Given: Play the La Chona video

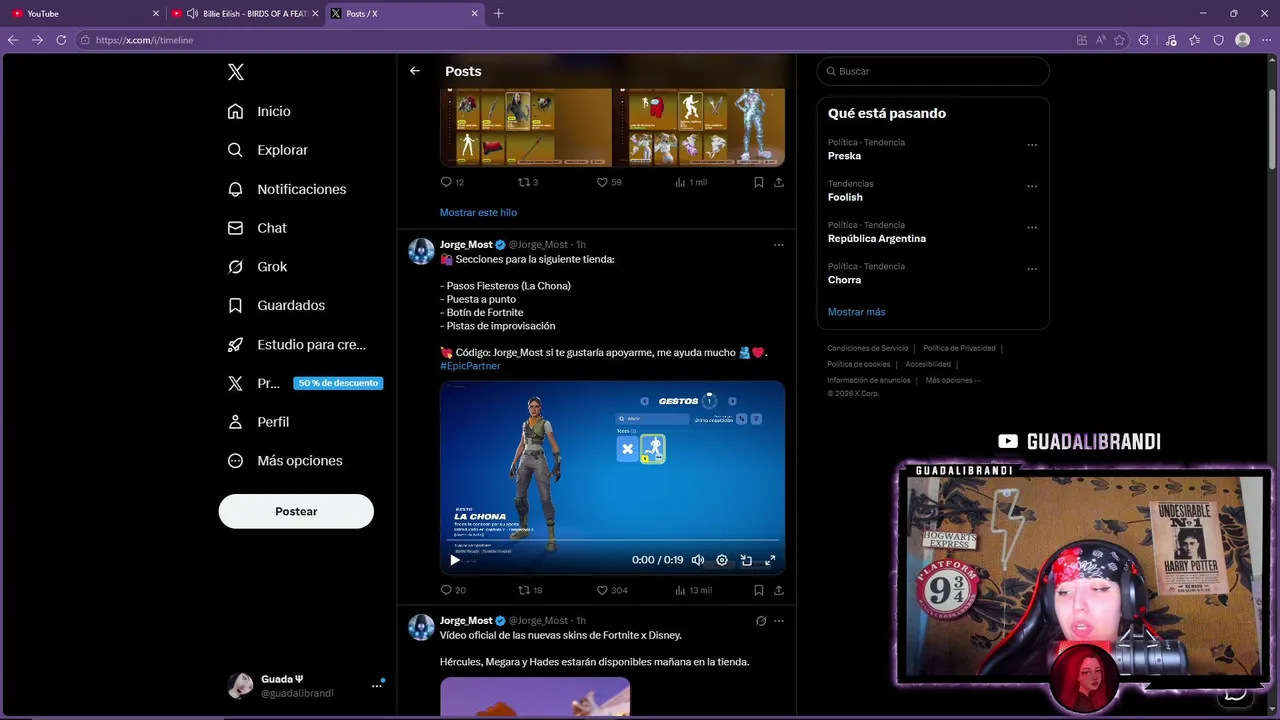Looking at the screenshot, I should (x=455, y=560).
